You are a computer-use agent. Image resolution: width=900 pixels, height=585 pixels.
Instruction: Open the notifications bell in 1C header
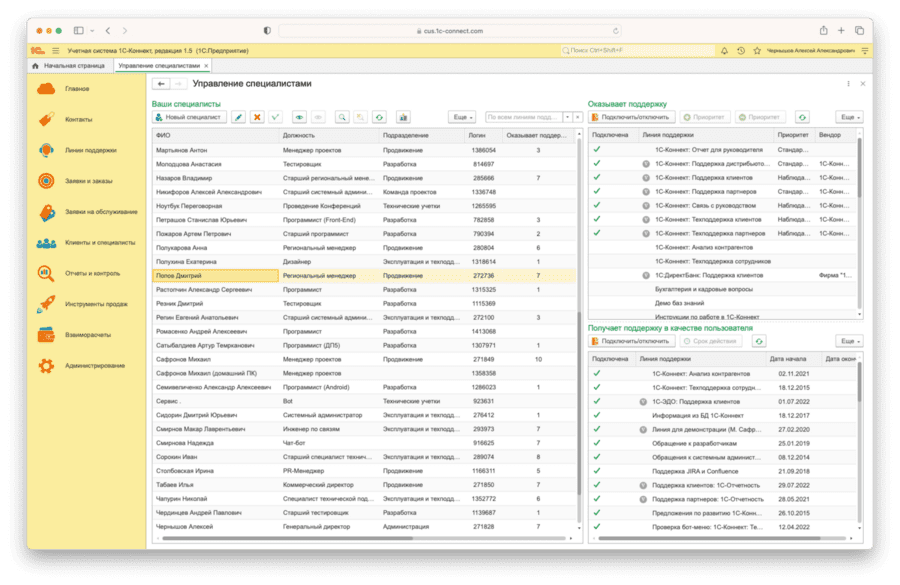coord(724,51)
